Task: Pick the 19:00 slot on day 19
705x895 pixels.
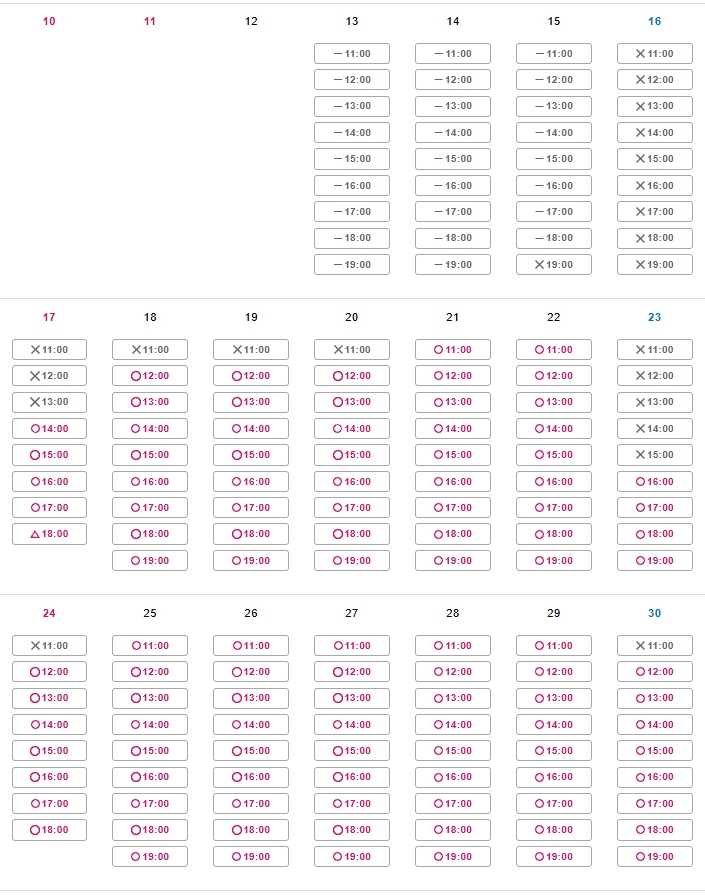Action: click(x=251, y=561)
